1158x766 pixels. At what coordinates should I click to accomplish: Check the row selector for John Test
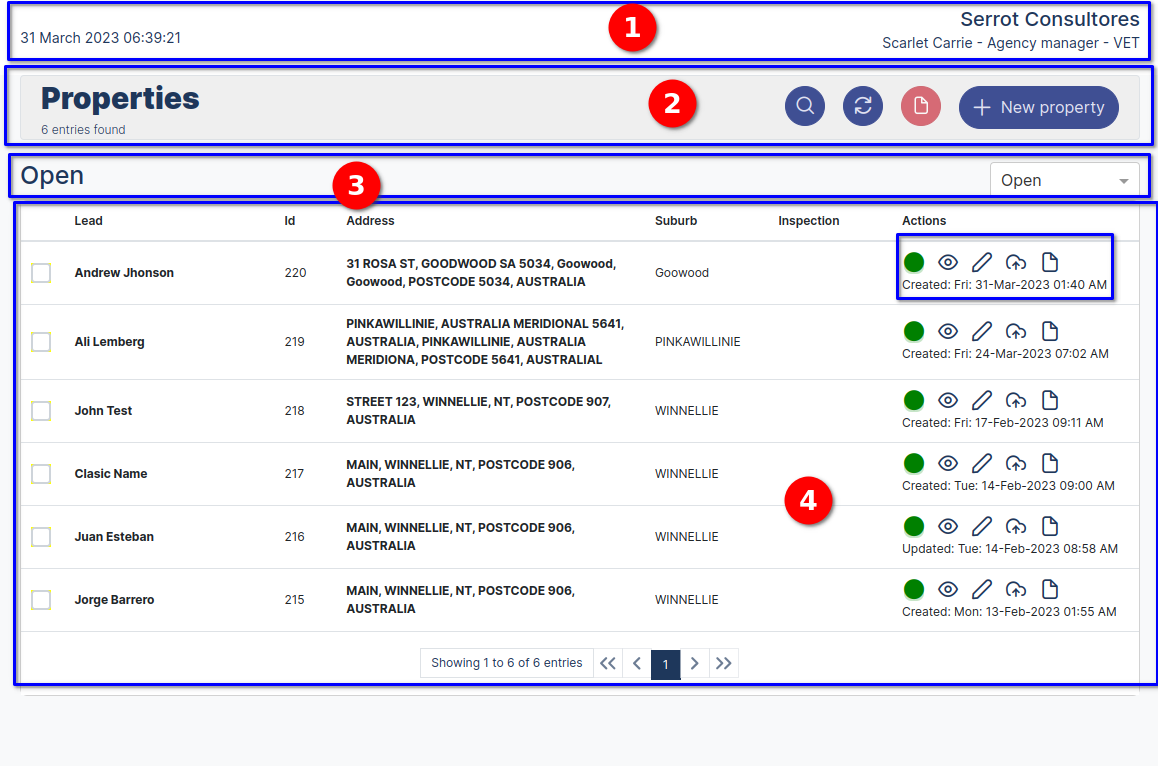point(42,410)
